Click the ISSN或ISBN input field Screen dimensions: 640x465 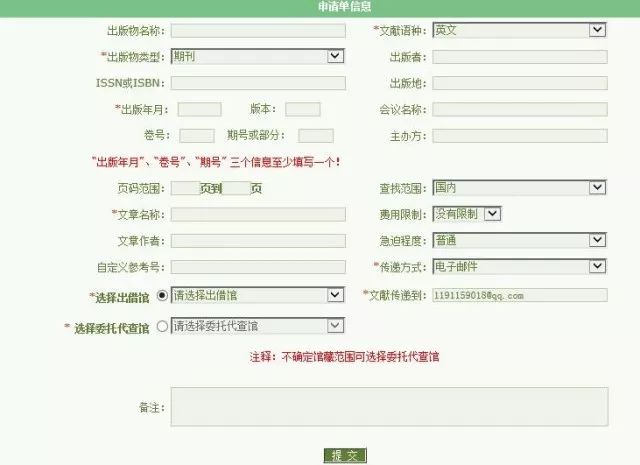[x=258, y=83]
